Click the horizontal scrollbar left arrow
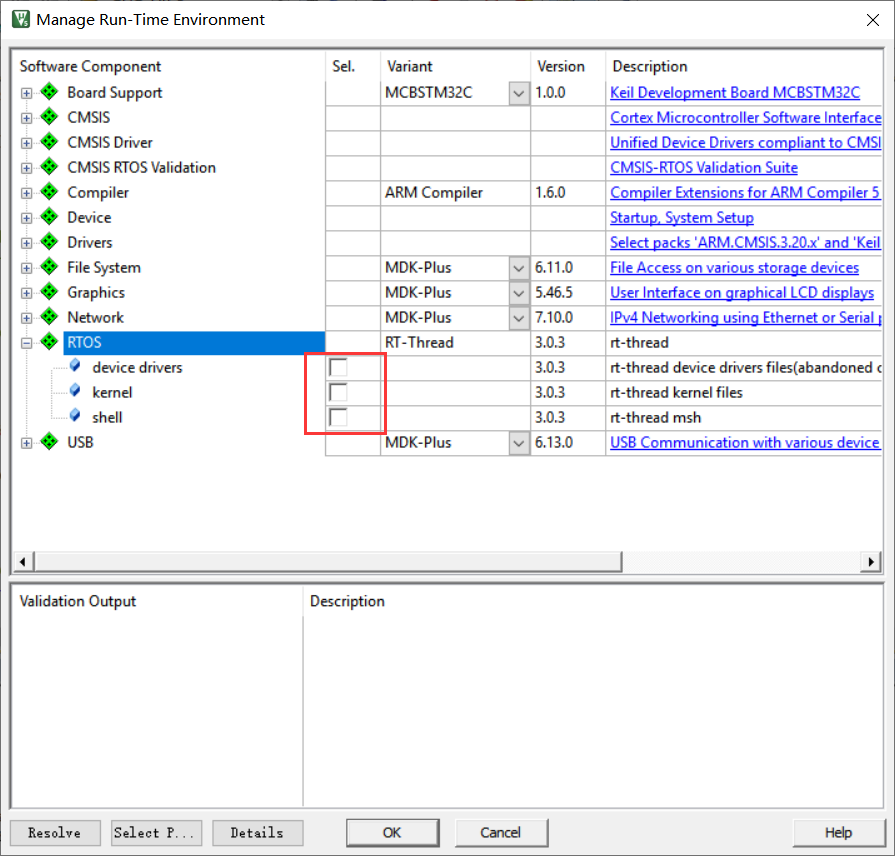895x856 pixels. [22, 562]
